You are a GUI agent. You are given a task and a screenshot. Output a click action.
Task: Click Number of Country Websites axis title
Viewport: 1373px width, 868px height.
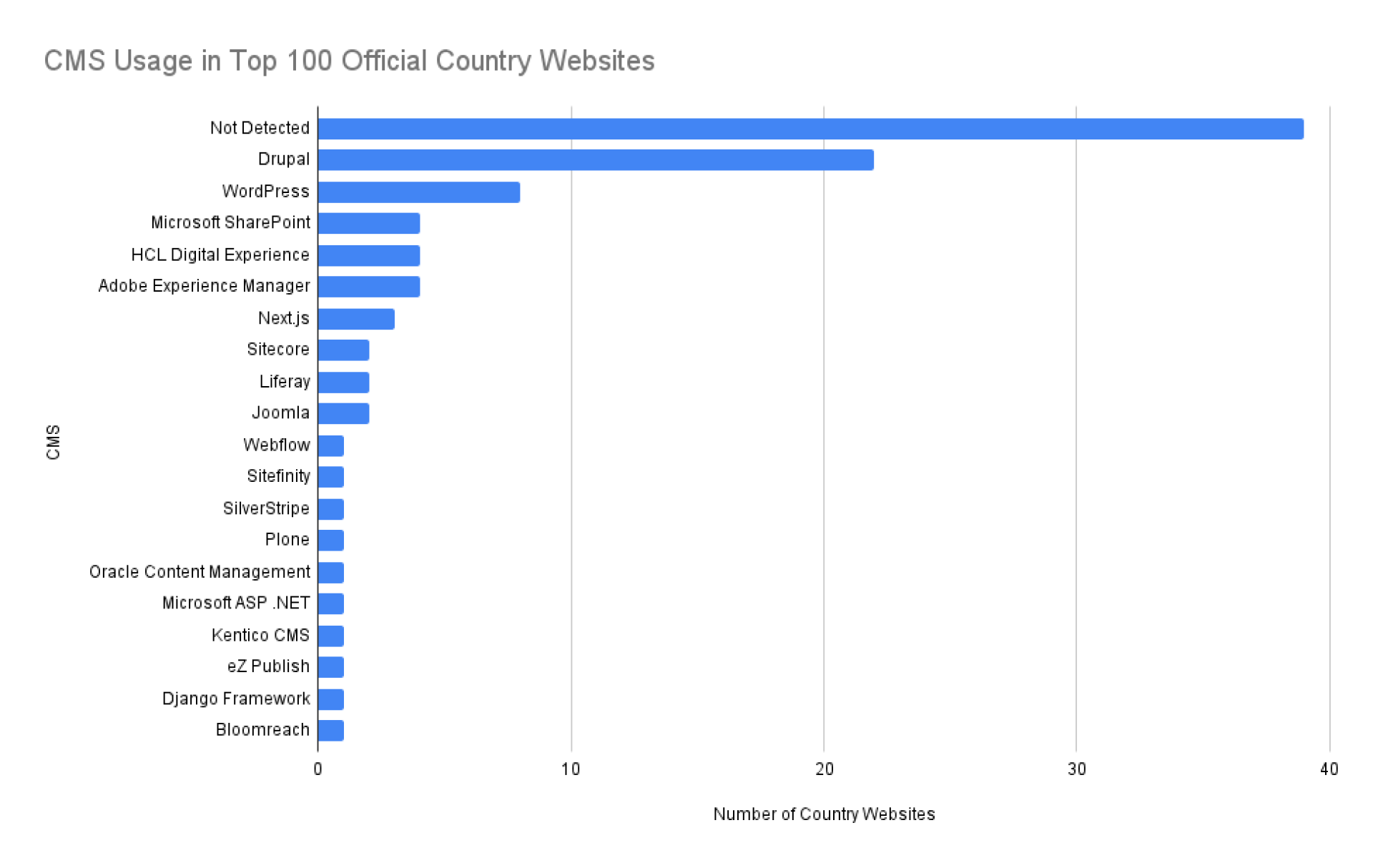tap(824, 814)
